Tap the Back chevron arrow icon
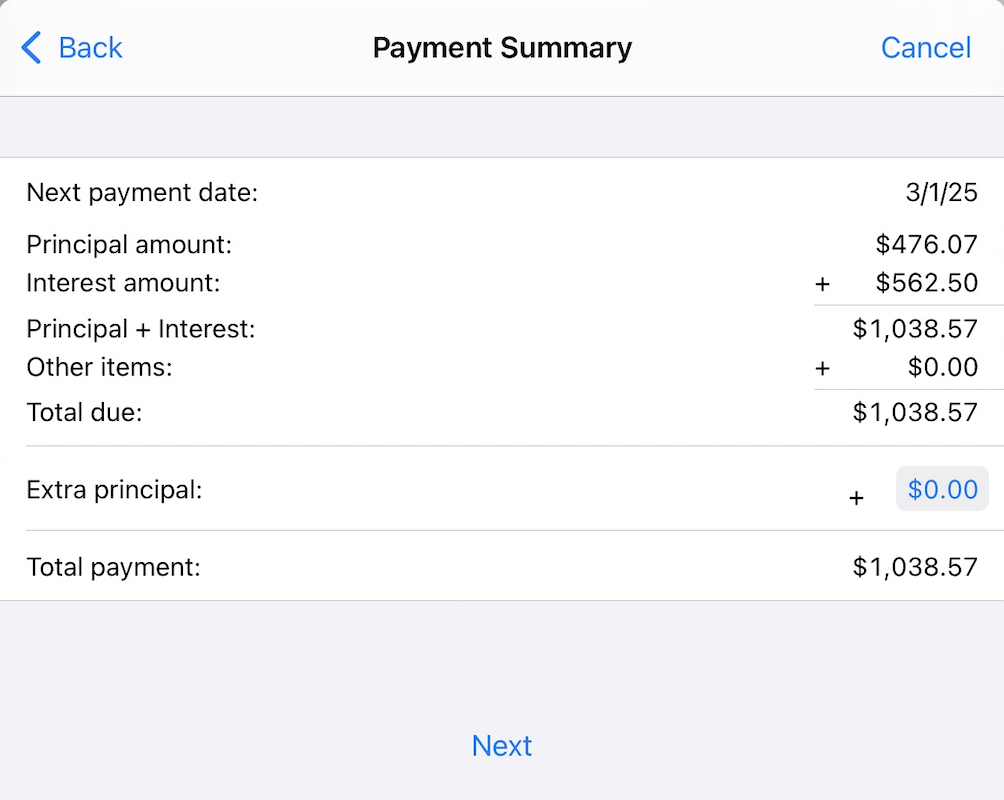 pos(32,48)
